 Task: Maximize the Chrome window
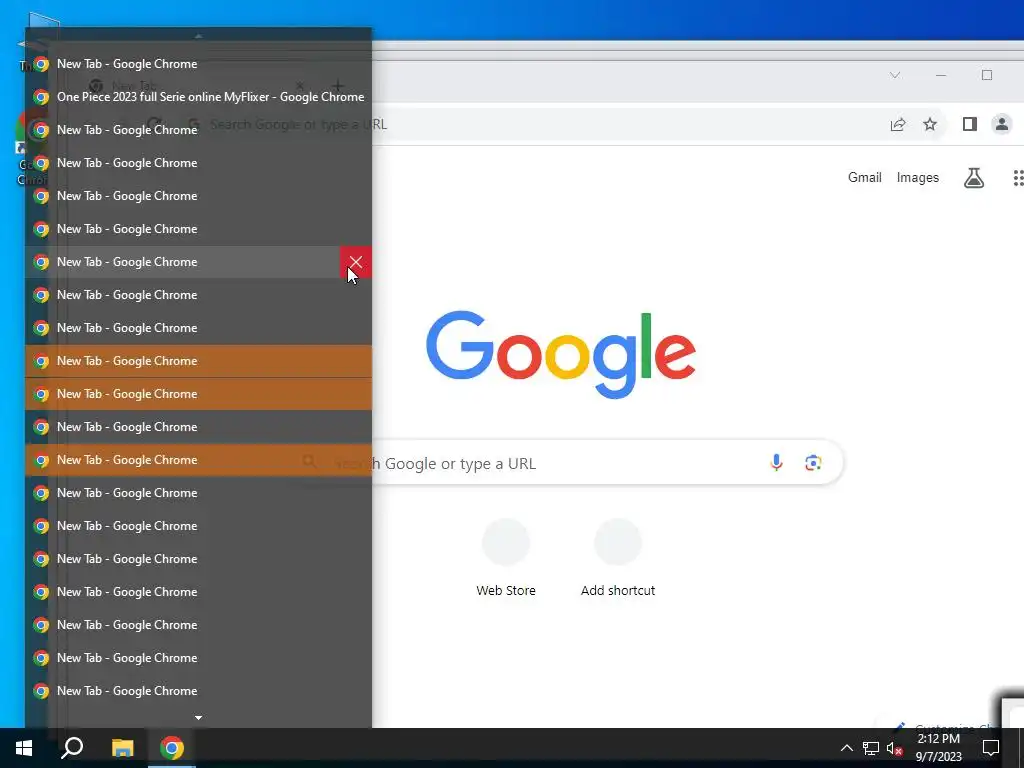click(x=987, y=75)
